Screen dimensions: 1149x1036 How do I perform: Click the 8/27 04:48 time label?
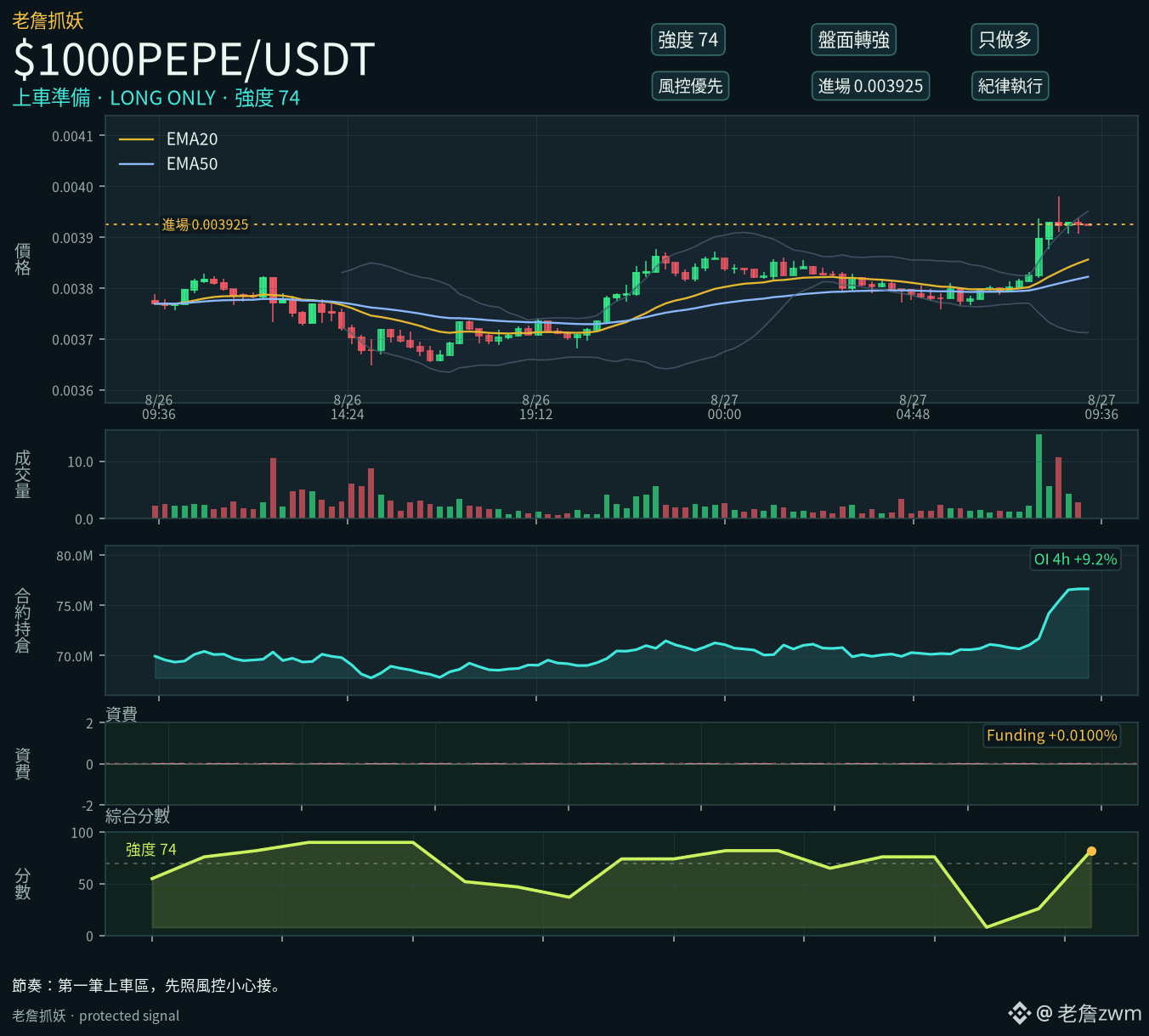pyautogui.click(x=914, y=407)
